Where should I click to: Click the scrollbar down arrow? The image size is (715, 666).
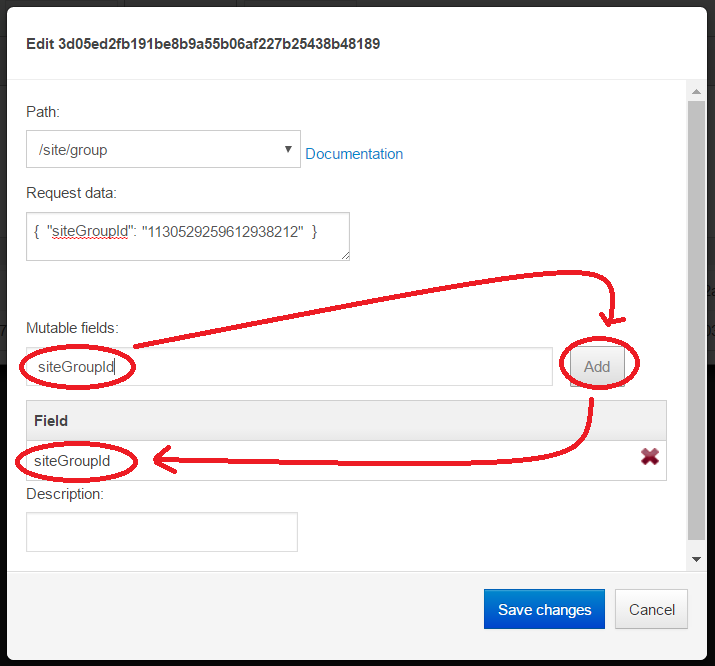coord(696,559)
